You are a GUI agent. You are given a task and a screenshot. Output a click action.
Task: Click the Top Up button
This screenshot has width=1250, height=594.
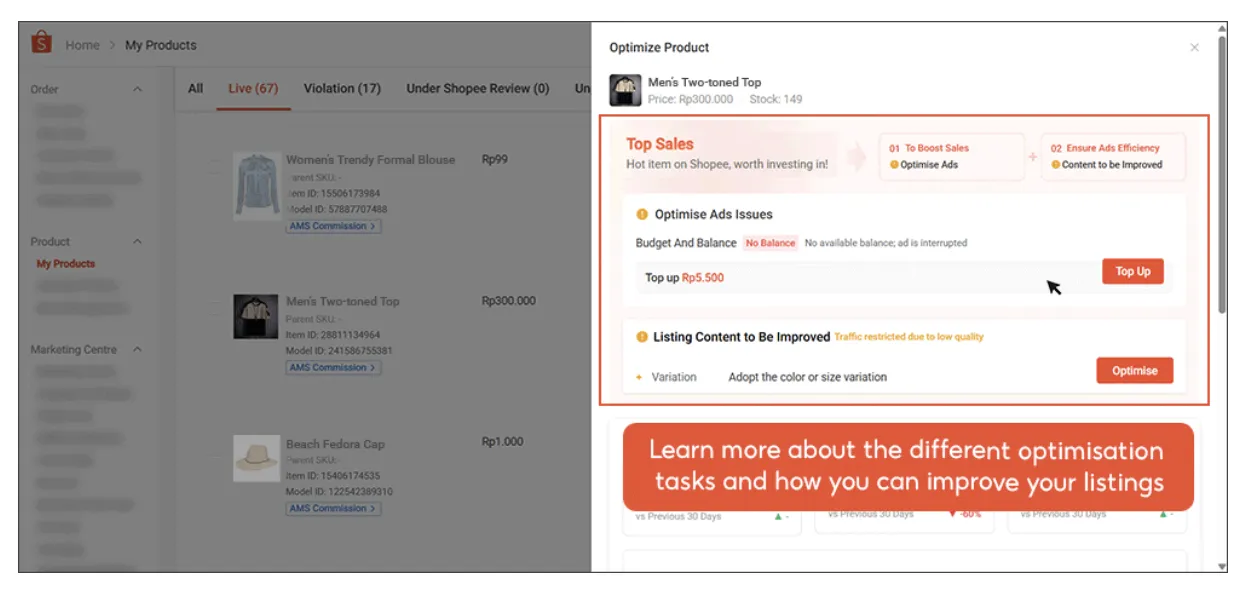pos(1133,271)
